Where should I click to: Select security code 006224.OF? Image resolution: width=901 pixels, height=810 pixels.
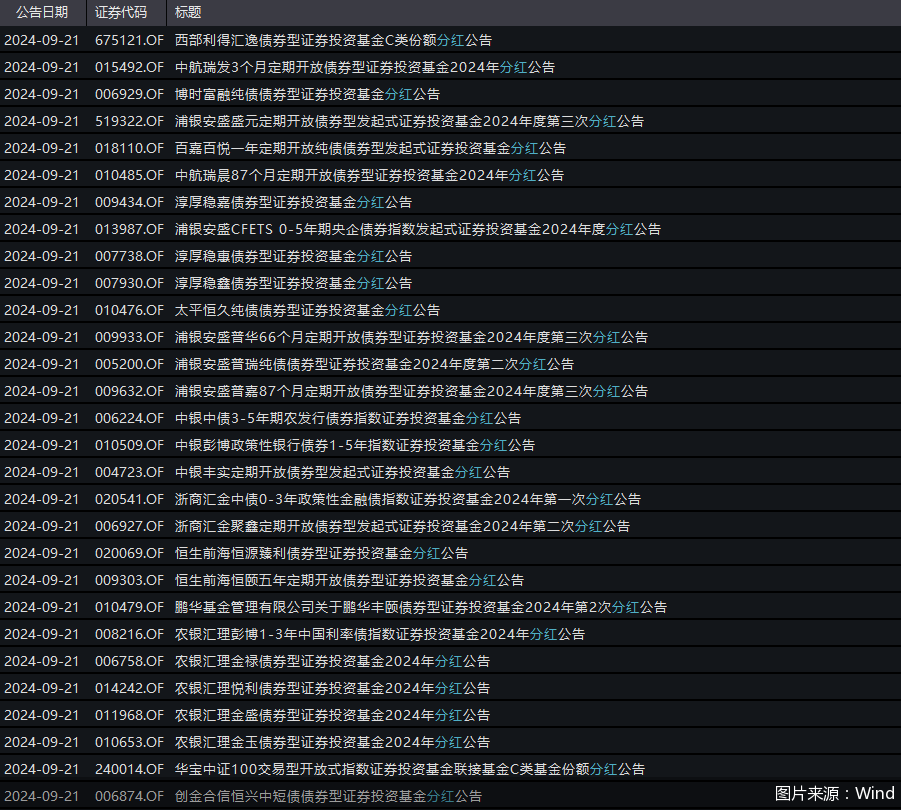(129, 418)
